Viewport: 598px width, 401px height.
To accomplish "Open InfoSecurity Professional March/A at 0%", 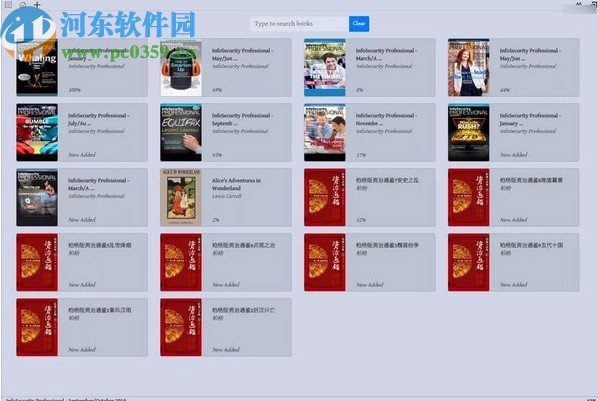I will [370, 67].
